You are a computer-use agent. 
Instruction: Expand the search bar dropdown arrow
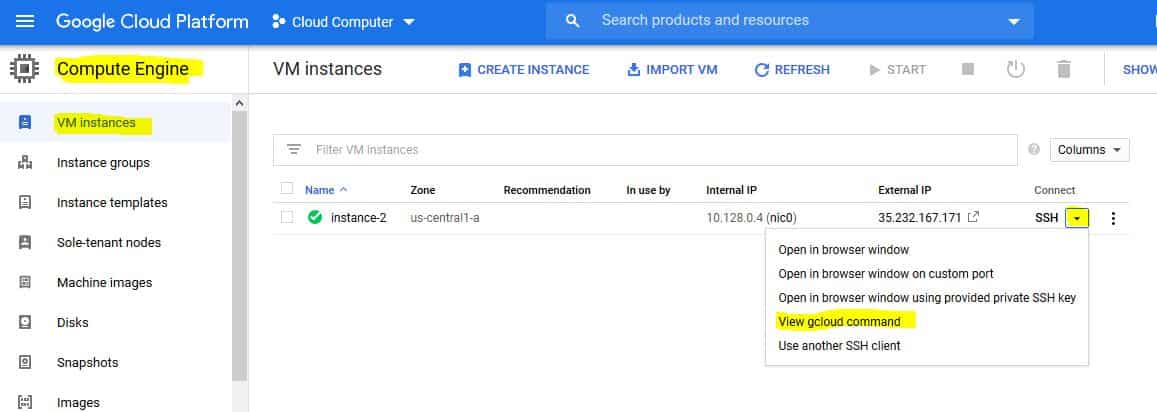[1014, 22]
